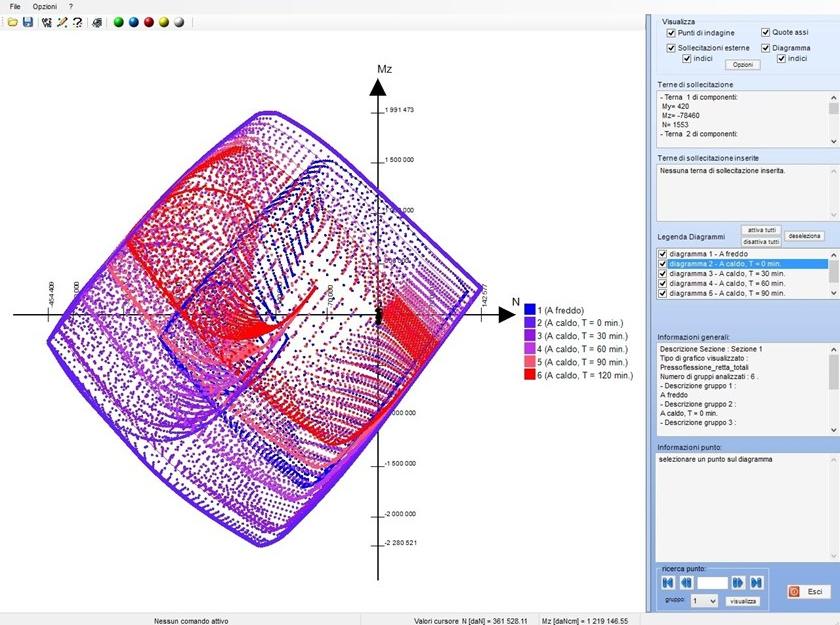
Task: Click the save floppy disk icon
Action: click(27, 22)
